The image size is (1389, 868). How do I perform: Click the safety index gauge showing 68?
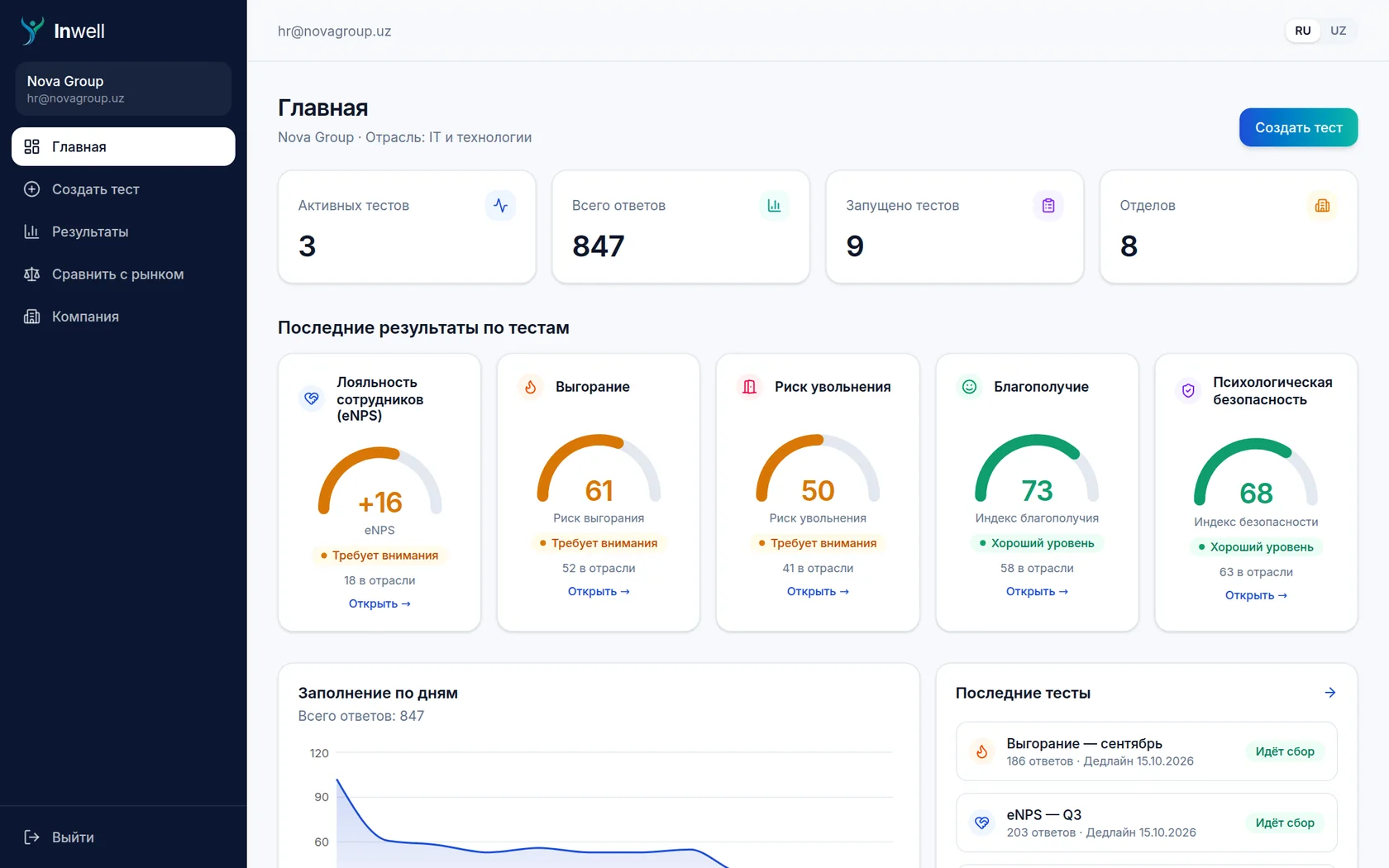1256,473
